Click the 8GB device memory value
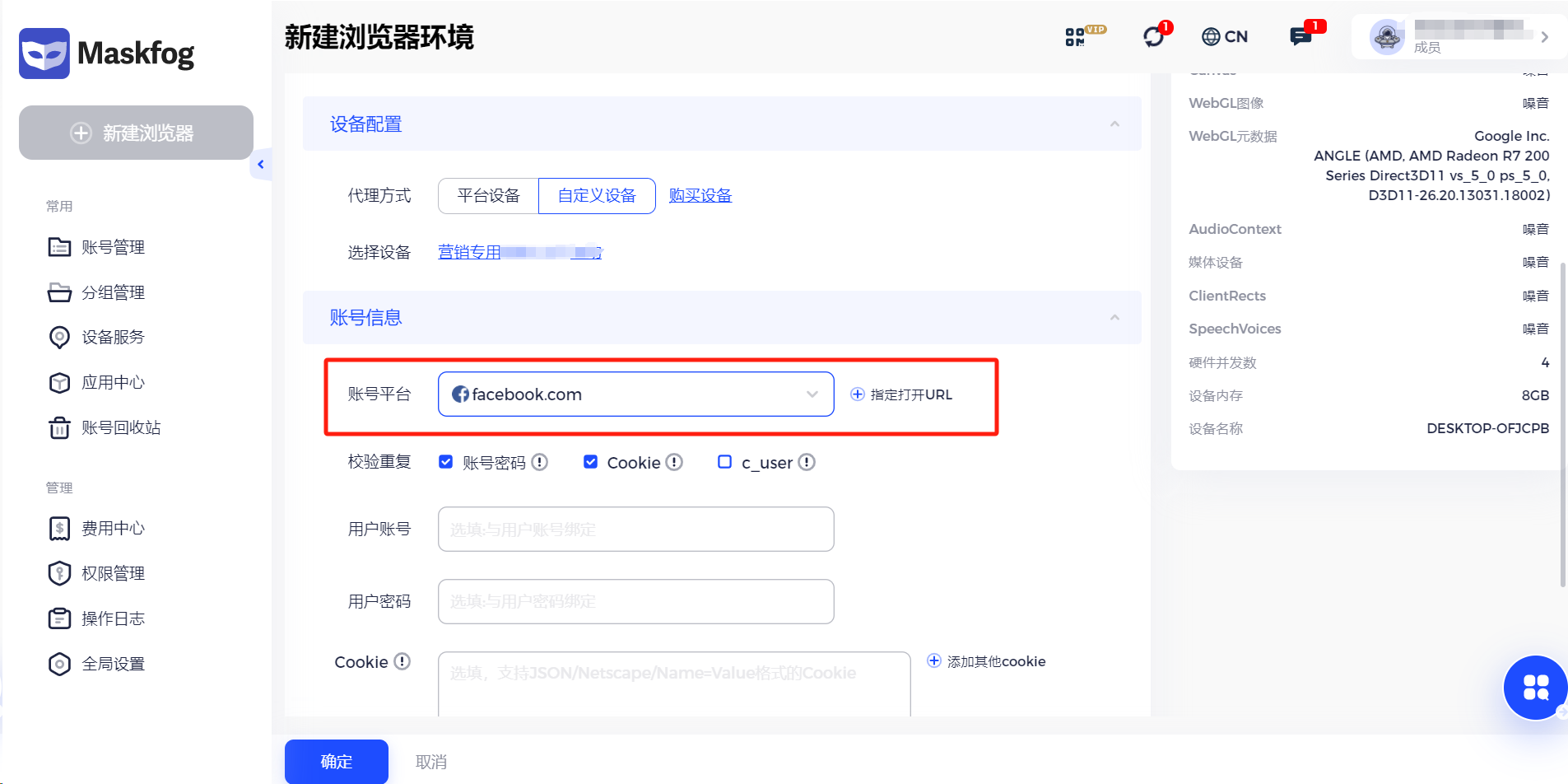Screen dimensions: 1568x784 tap(1536, 395)
